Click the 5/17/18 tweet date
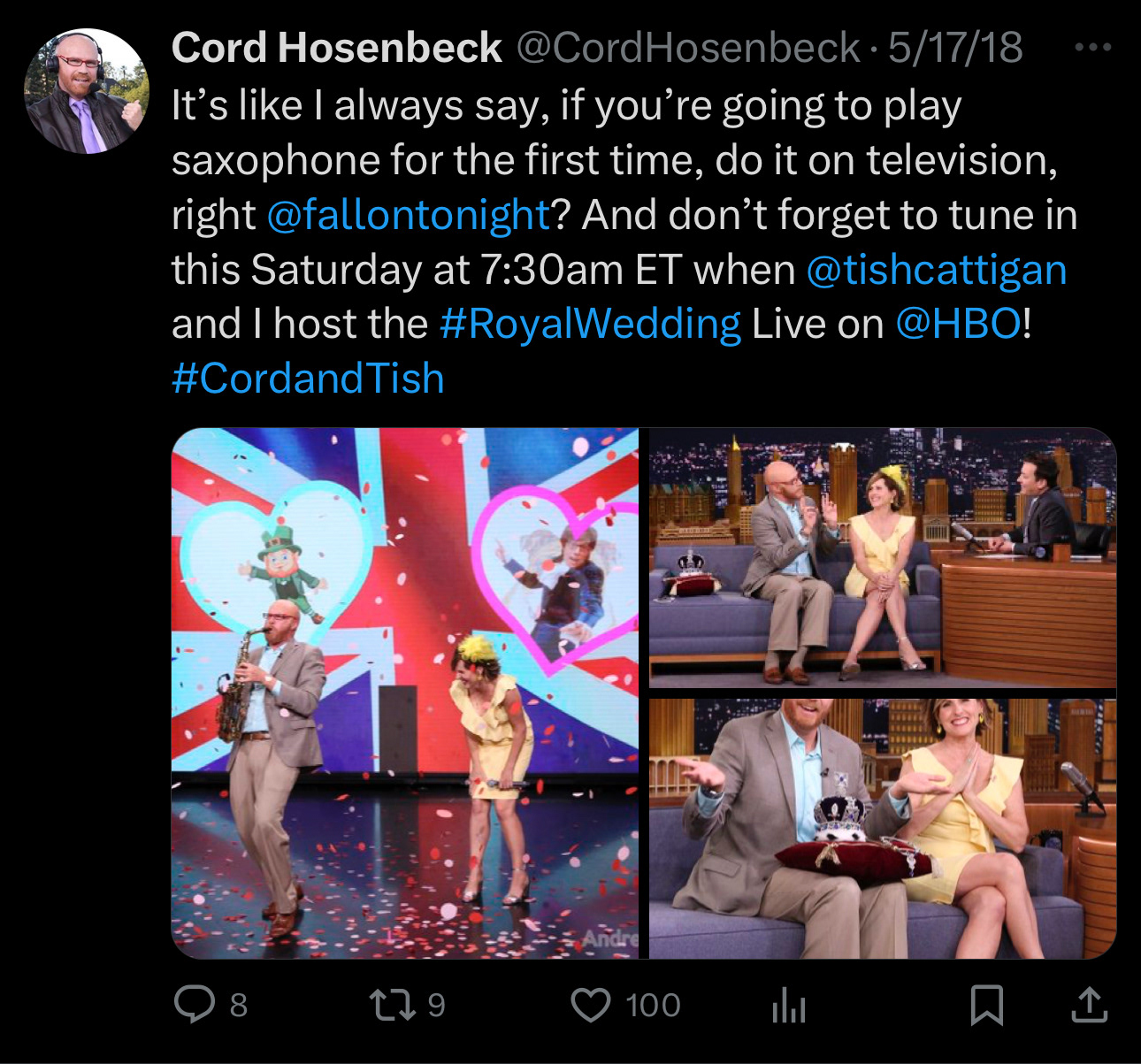Screen dimensions: 1141x1064 coord(955,48)
